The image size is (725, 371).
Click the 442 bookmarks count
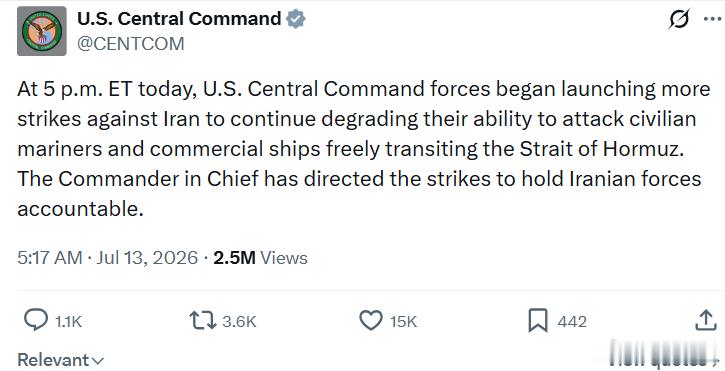[x=572, y=322]
